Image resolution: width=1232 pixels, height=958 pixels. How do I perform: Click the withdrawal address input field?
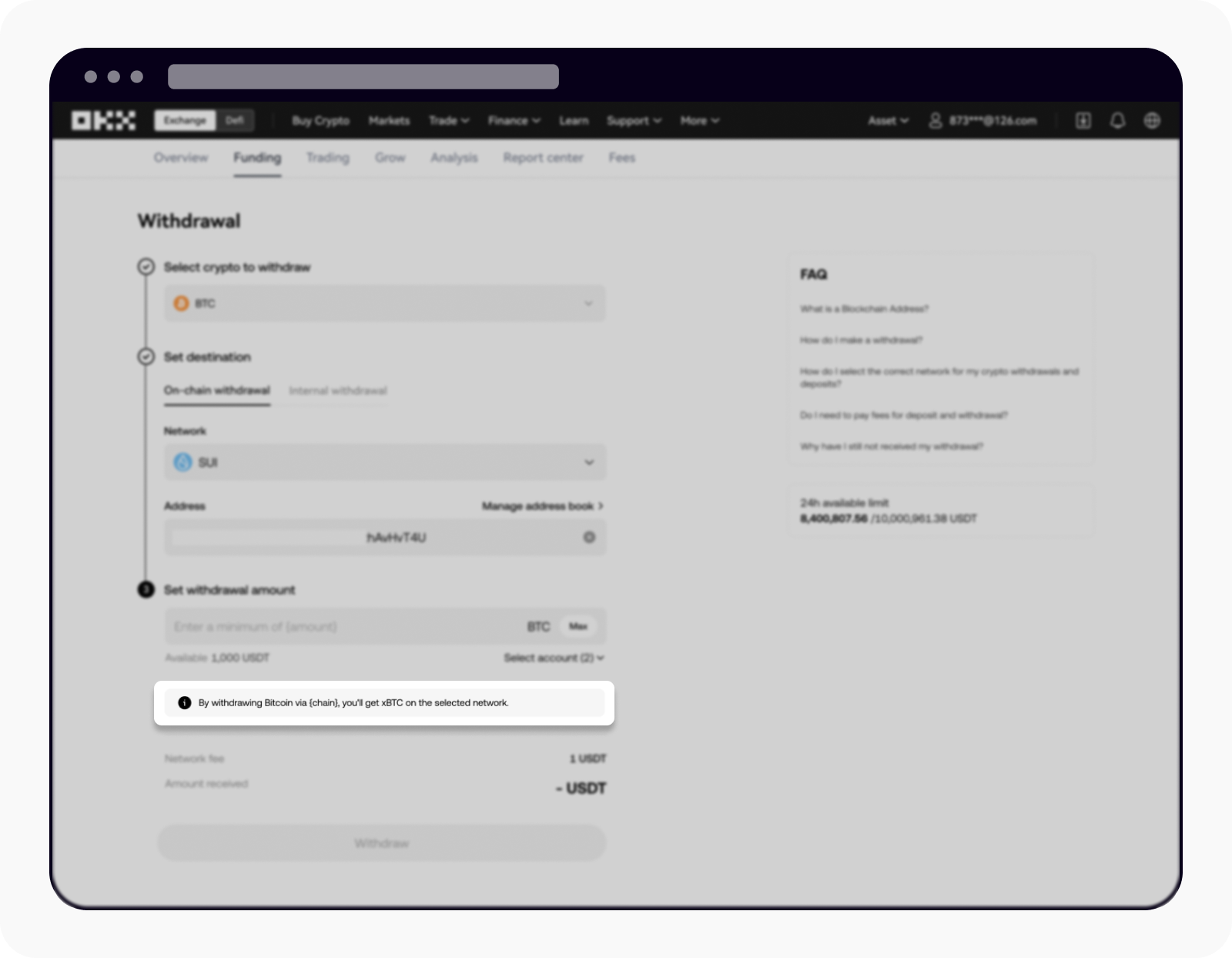click(385, 538)
